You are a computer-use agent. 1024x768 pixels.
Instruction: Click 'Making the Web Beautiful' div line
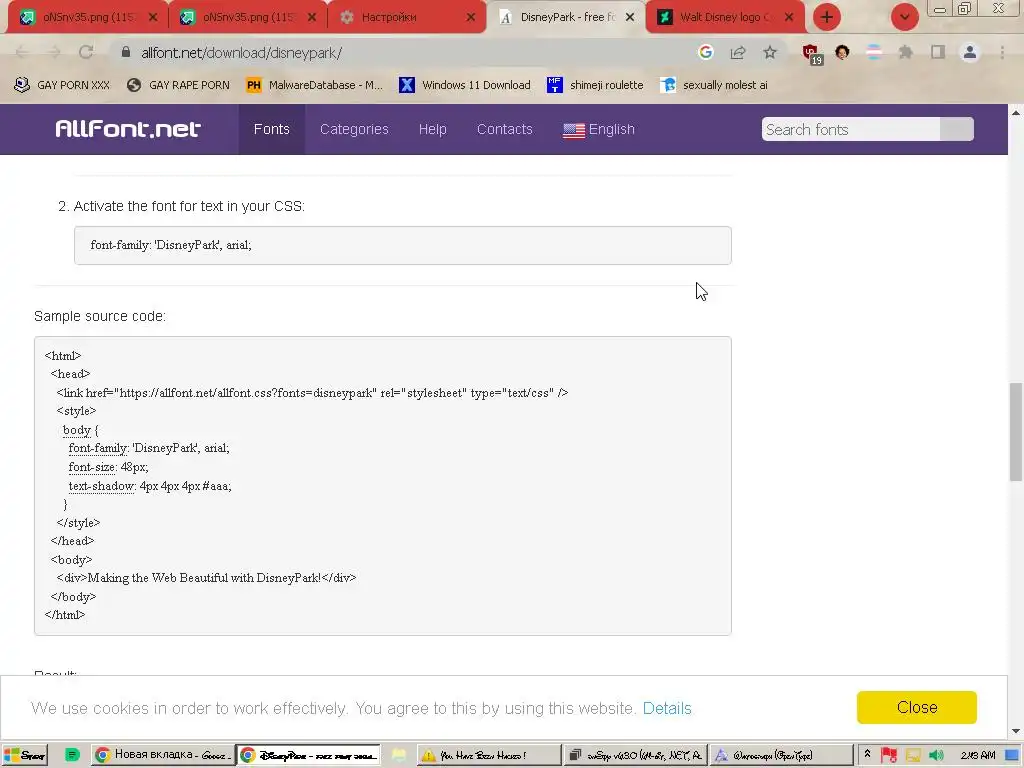pyautogui.click(x=206, y=578)
